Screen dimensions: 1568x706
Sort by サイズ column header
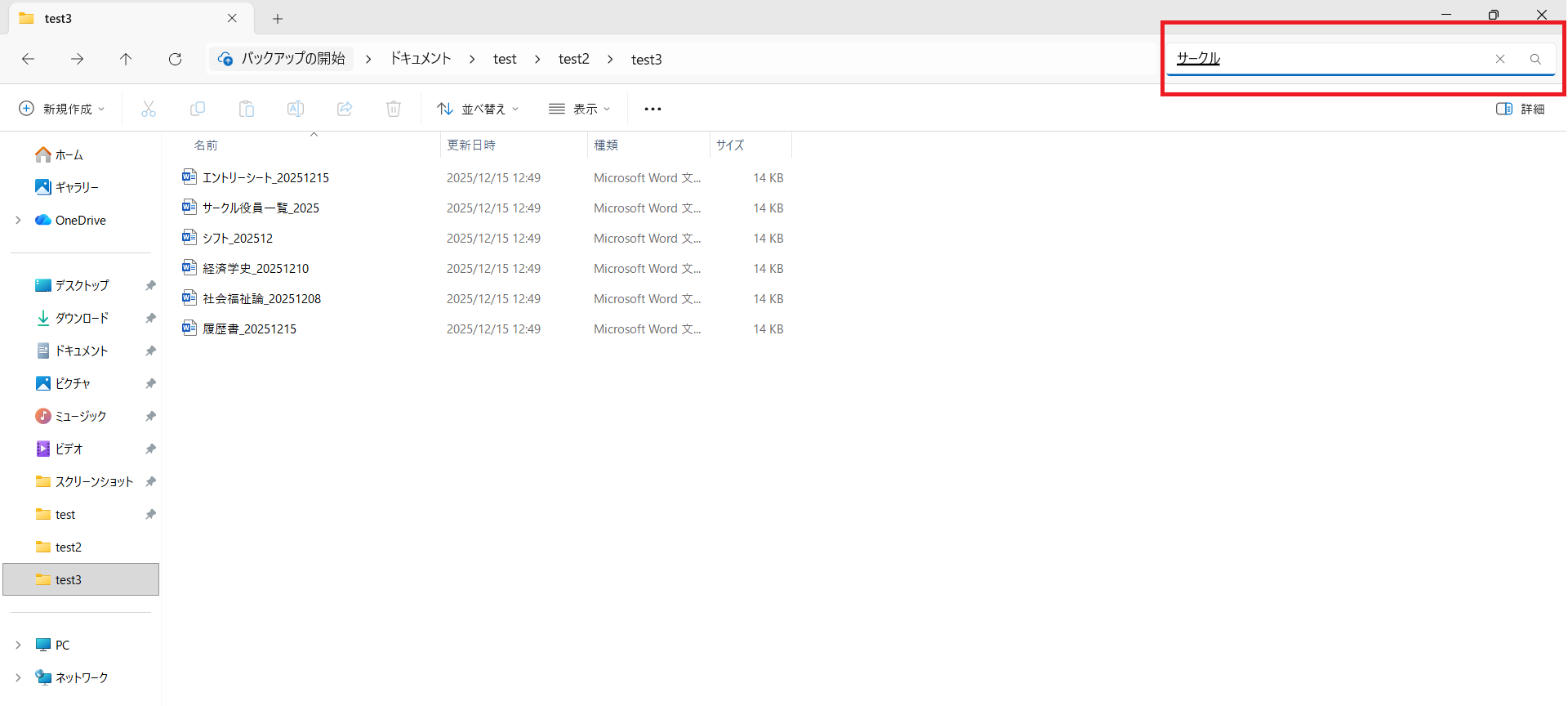(x=730, y=145)
